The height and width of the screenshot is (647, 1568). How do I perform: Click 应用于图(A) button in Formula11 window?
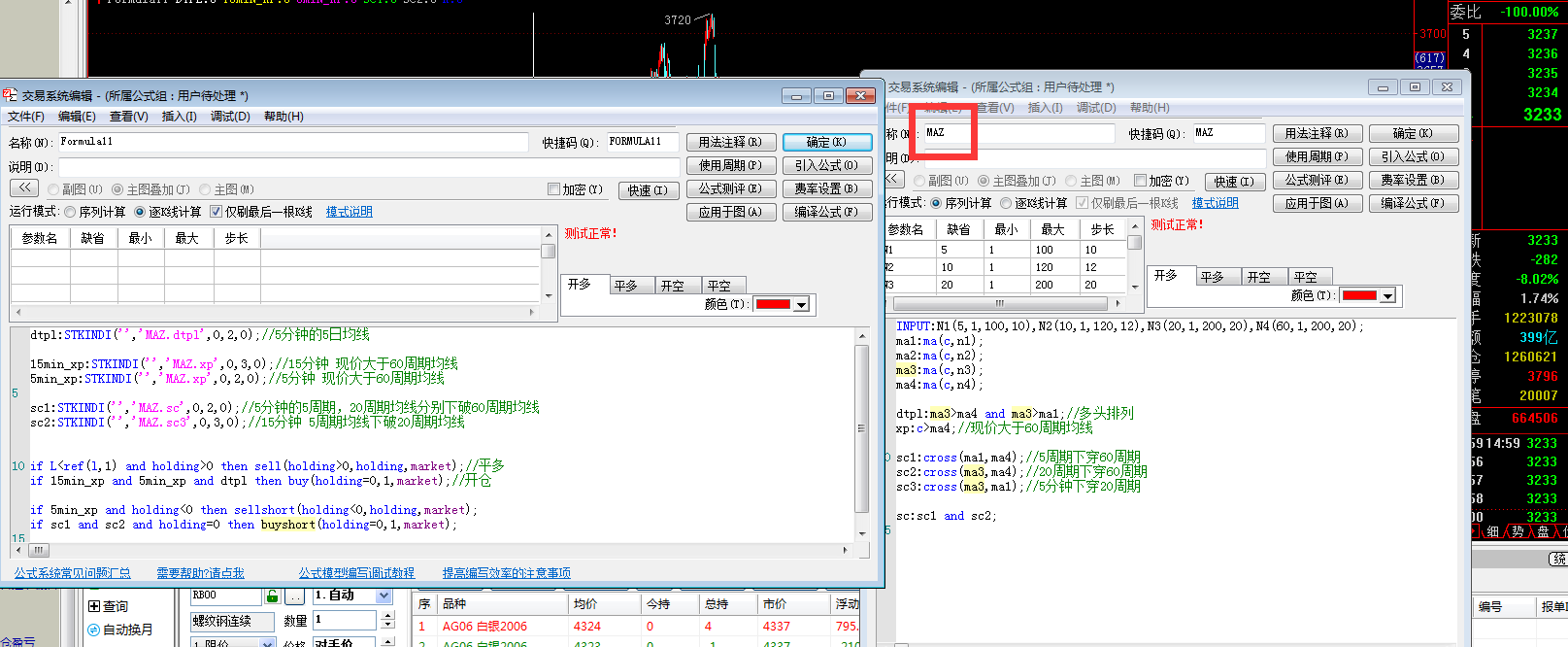pyautogui.click(x=730, y=212)
